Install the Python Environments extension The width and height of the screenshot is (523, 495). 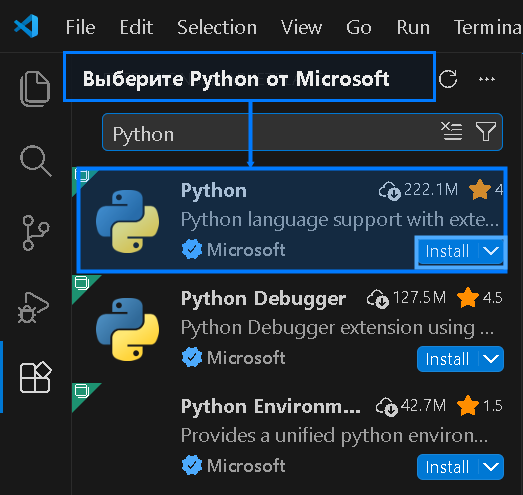pyautogui.click(x=447, y=467)
